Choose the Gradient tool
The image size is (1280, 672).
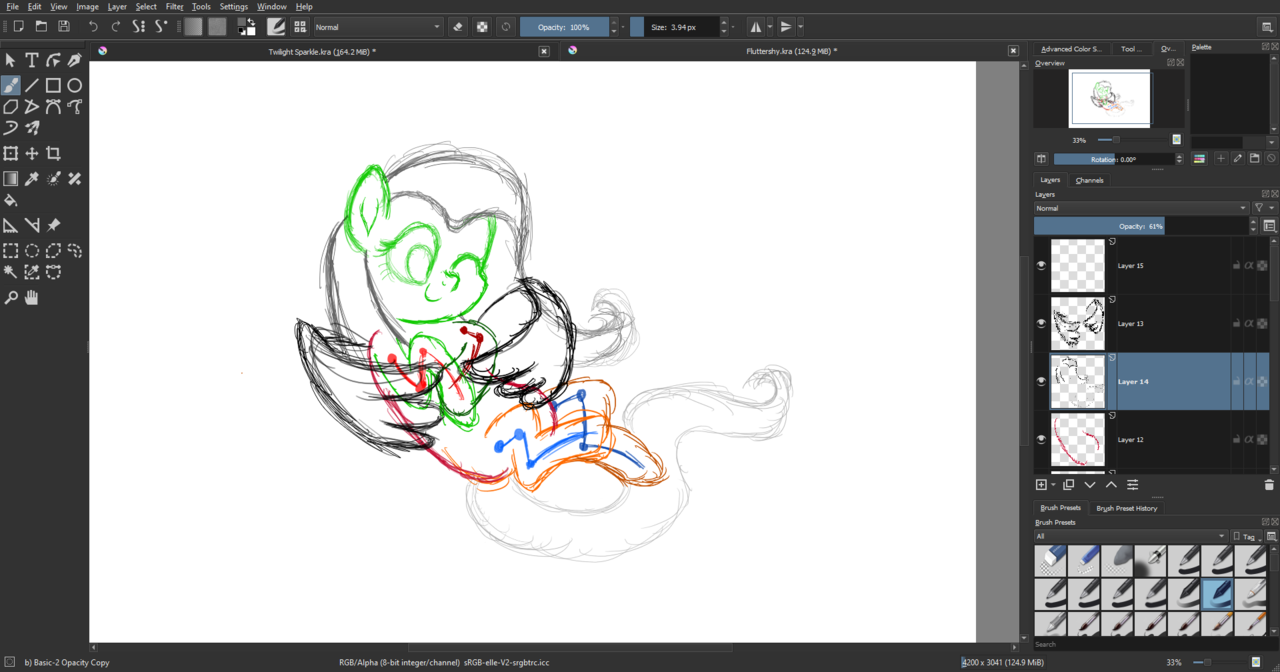[x=11, y=179]
